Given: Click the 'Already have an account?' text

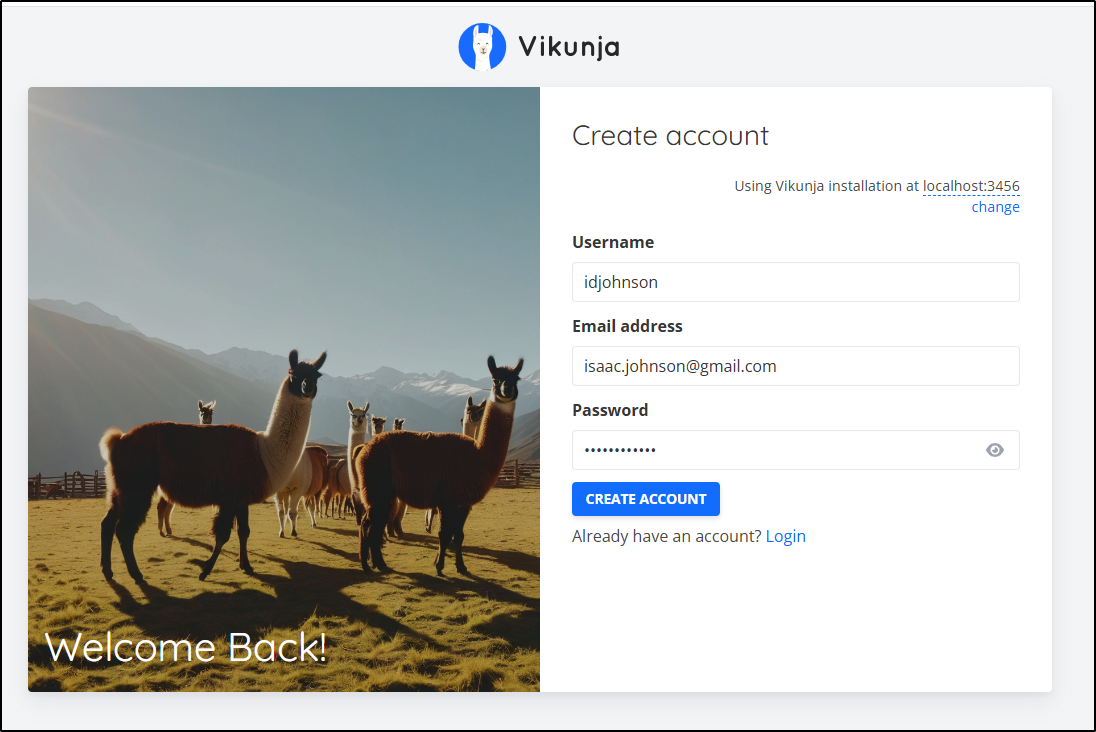Looking at the screenshot, I should point(667,536).
